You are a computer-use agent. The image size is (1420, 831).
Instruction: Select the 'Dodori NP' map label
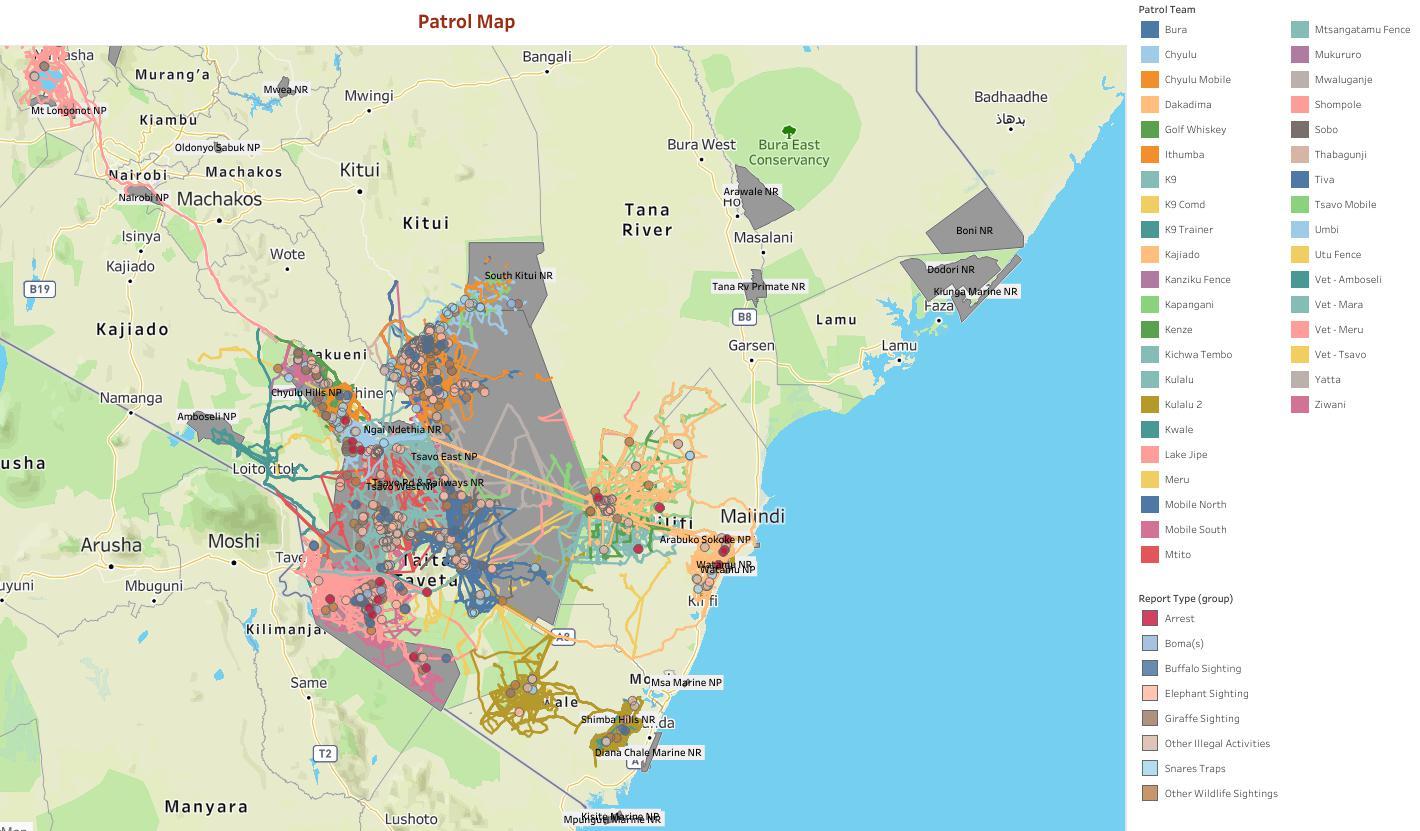pos(951,270)
